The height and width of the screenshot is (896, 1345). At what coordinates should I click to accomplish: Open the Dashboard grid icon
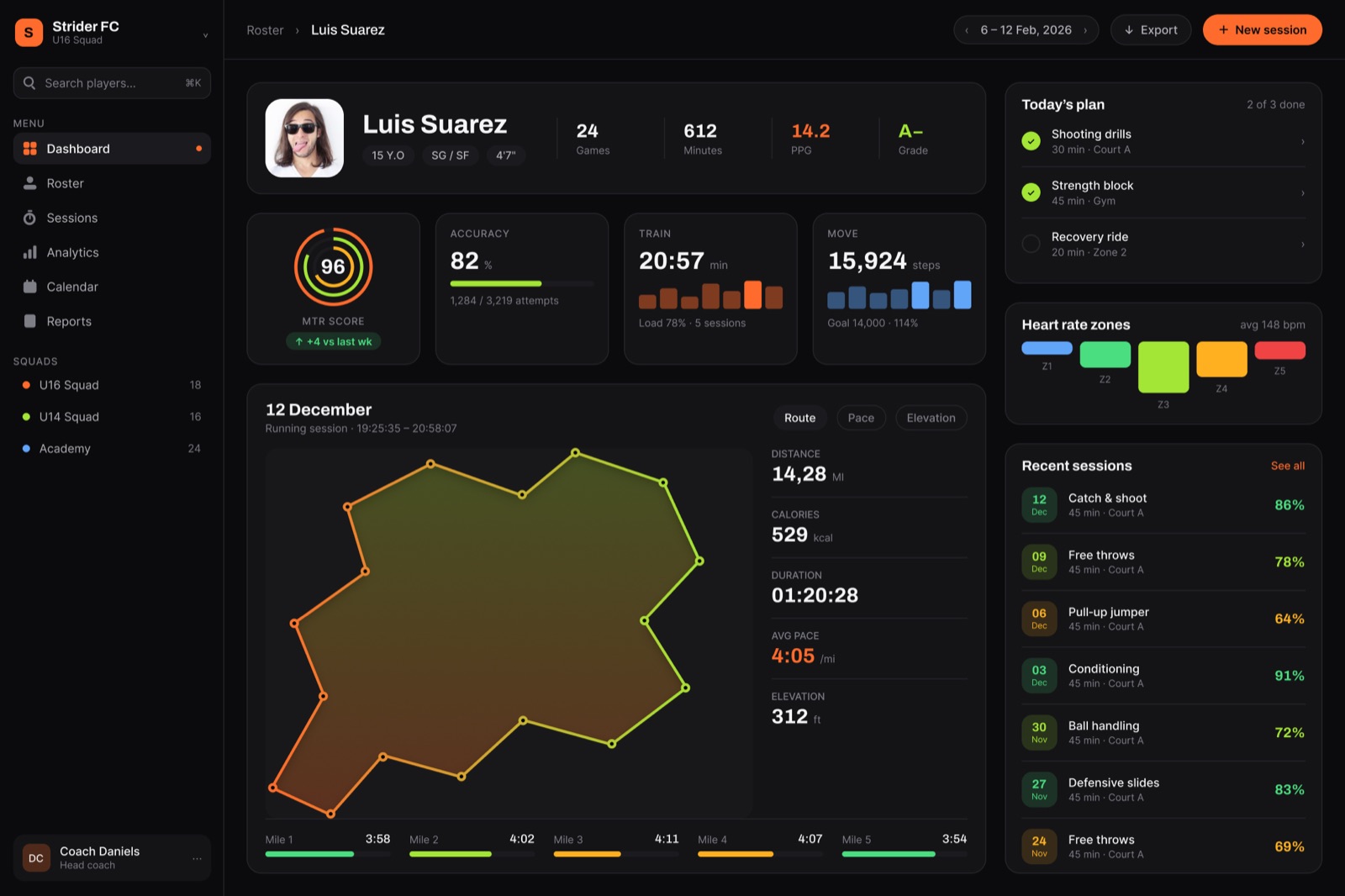pos(30,149)
